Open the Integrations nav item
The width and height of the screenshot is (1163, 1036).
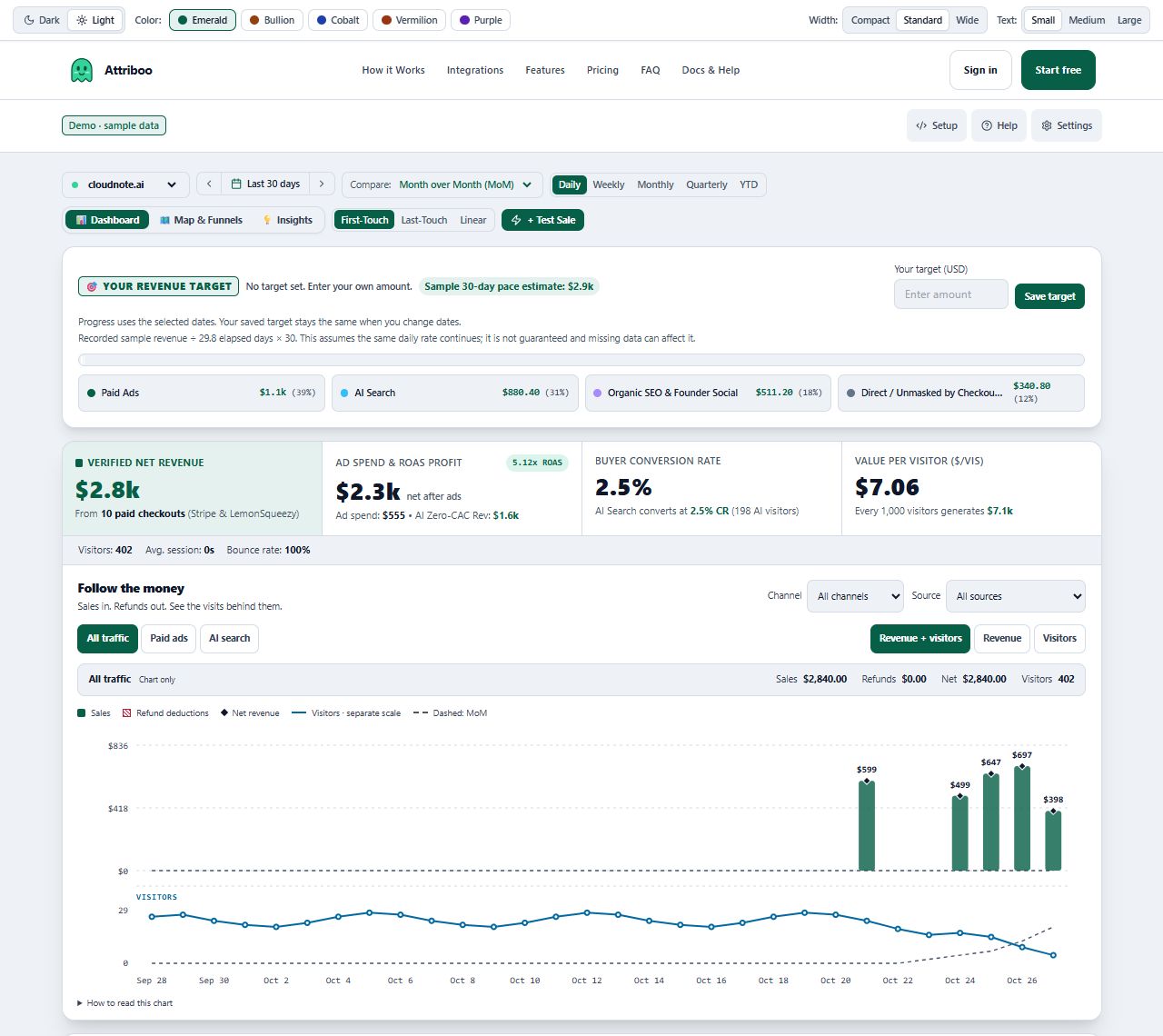tap(475, 70)
